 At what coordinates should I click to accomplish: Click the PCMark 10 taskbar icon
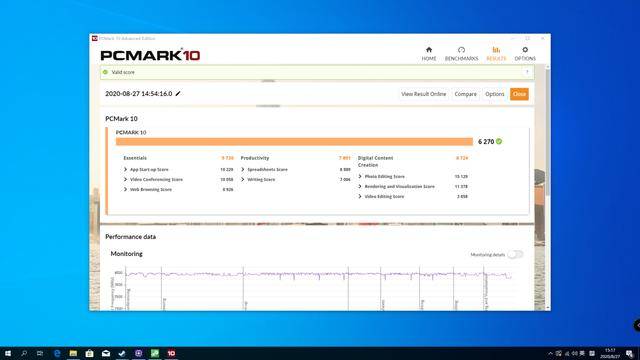click(171, 353)
